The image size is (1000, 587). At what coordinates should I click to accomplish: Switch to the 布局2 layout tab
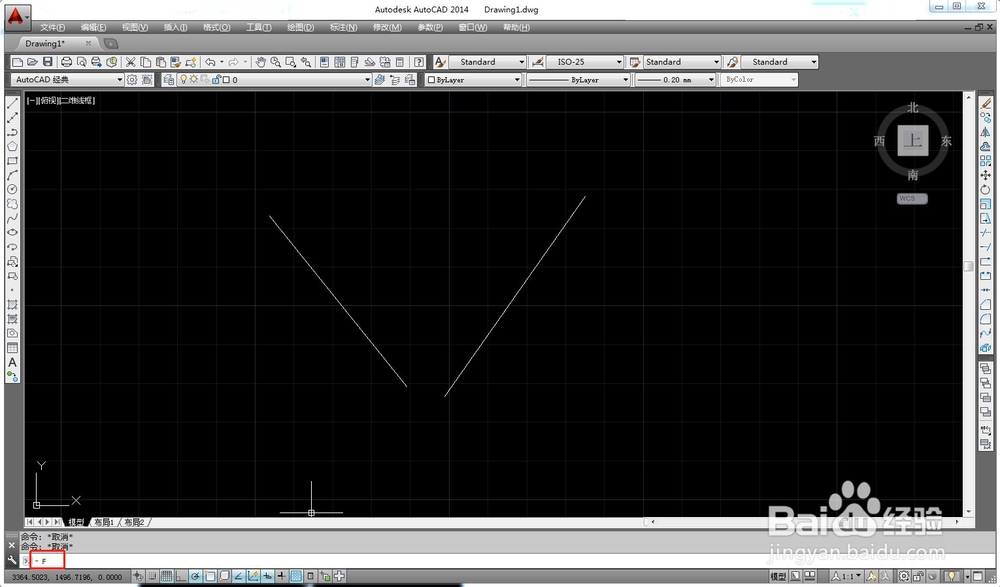(134, 522)
